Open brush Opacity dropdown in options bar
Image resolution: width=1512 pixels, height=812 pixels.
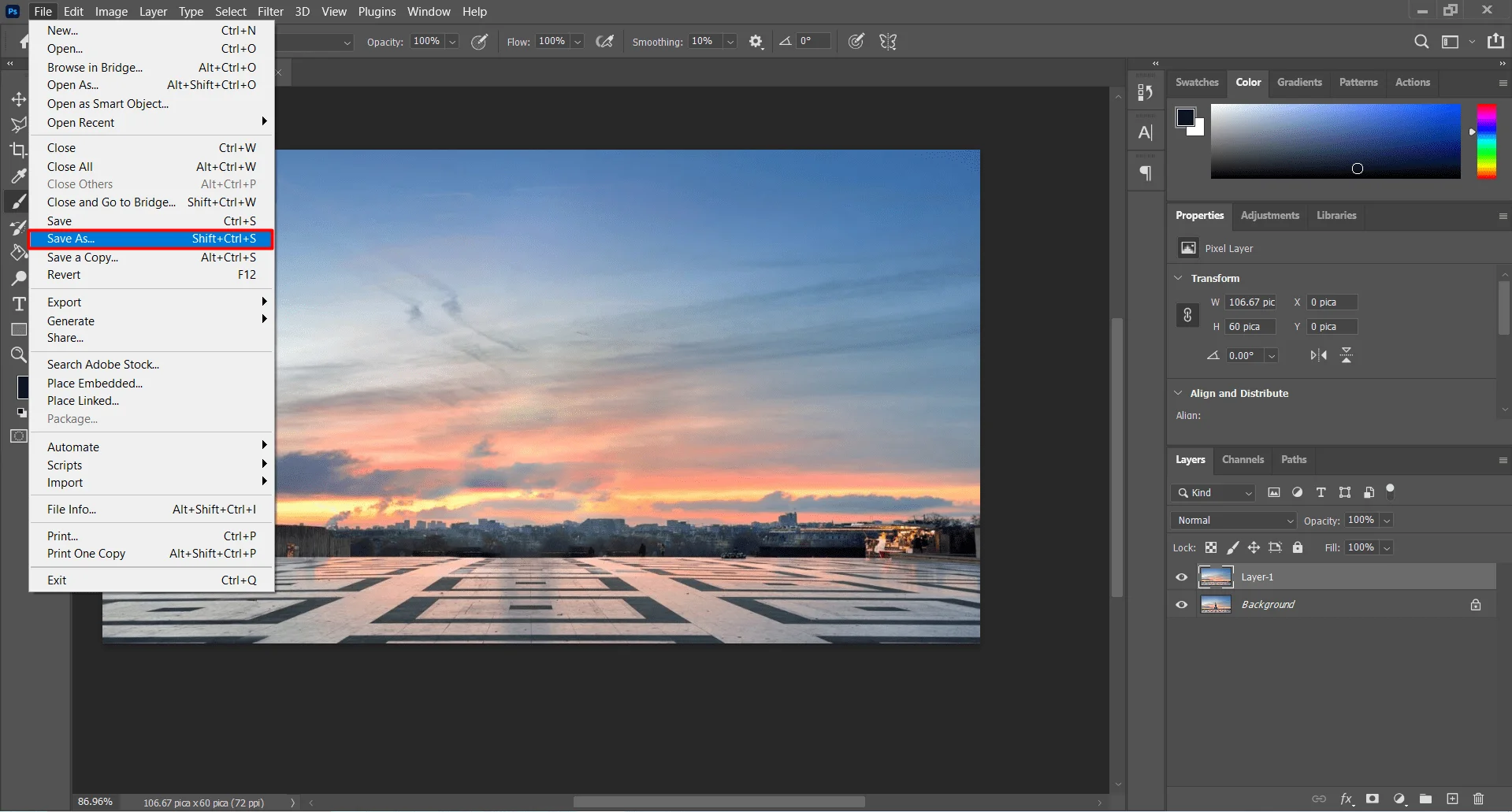click(452, 42)
